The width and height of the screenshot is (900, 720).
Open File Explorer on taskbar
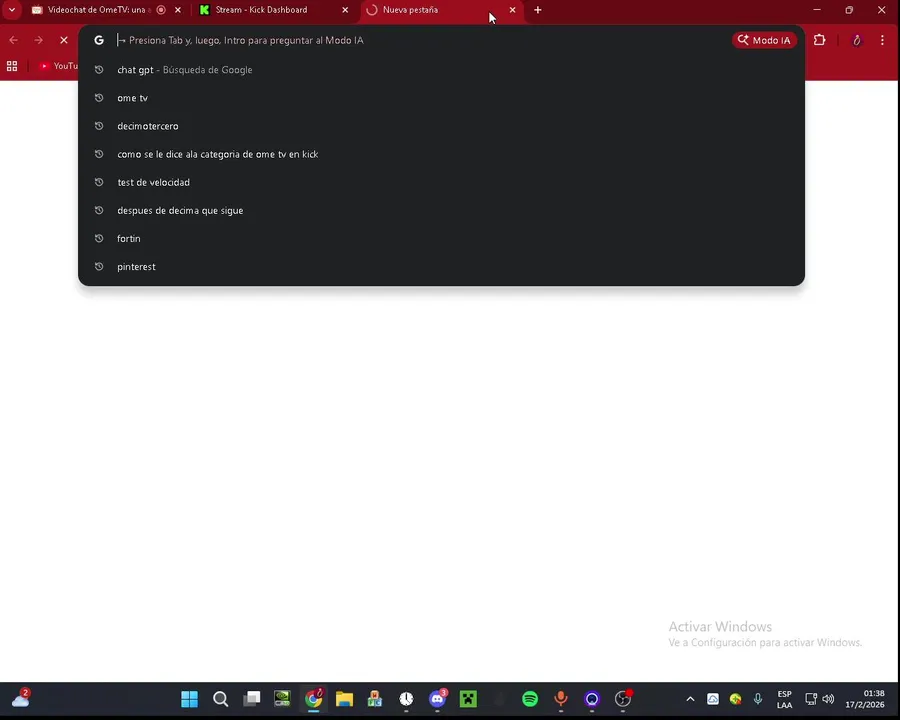(344, 699)
